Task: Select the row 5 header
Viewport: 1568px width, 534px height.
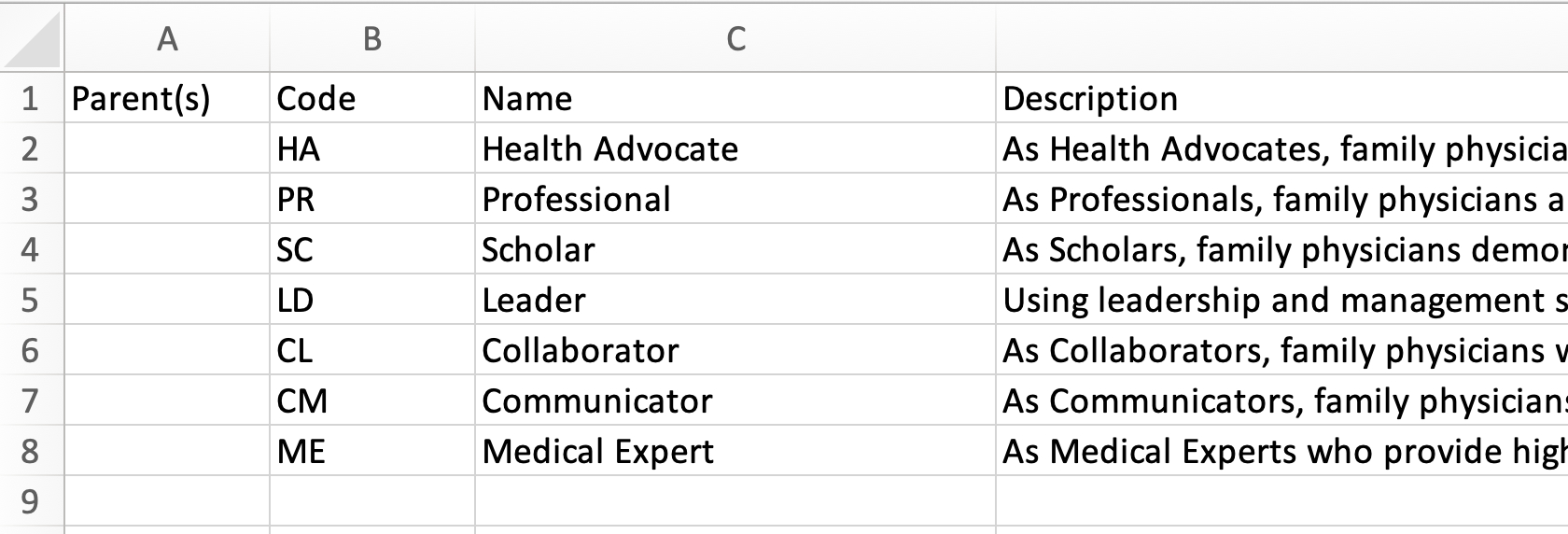Action: click(x=31, y=300)
